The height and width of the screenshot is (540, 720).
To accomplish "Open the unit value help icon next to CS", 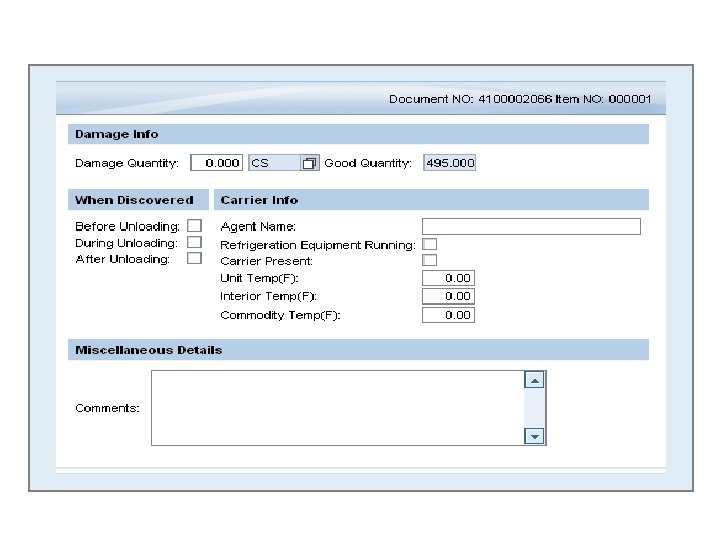I will point(309,163).
